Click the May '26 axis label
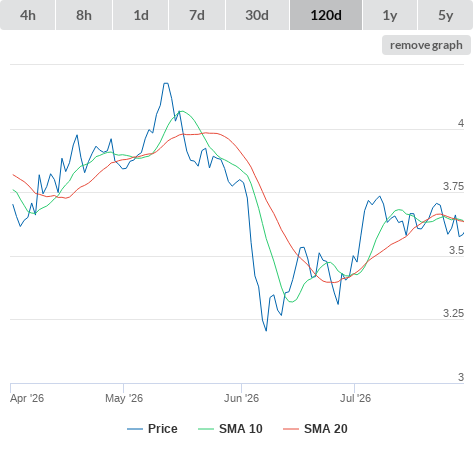This screenshot has width=474, height=455. 124,398
